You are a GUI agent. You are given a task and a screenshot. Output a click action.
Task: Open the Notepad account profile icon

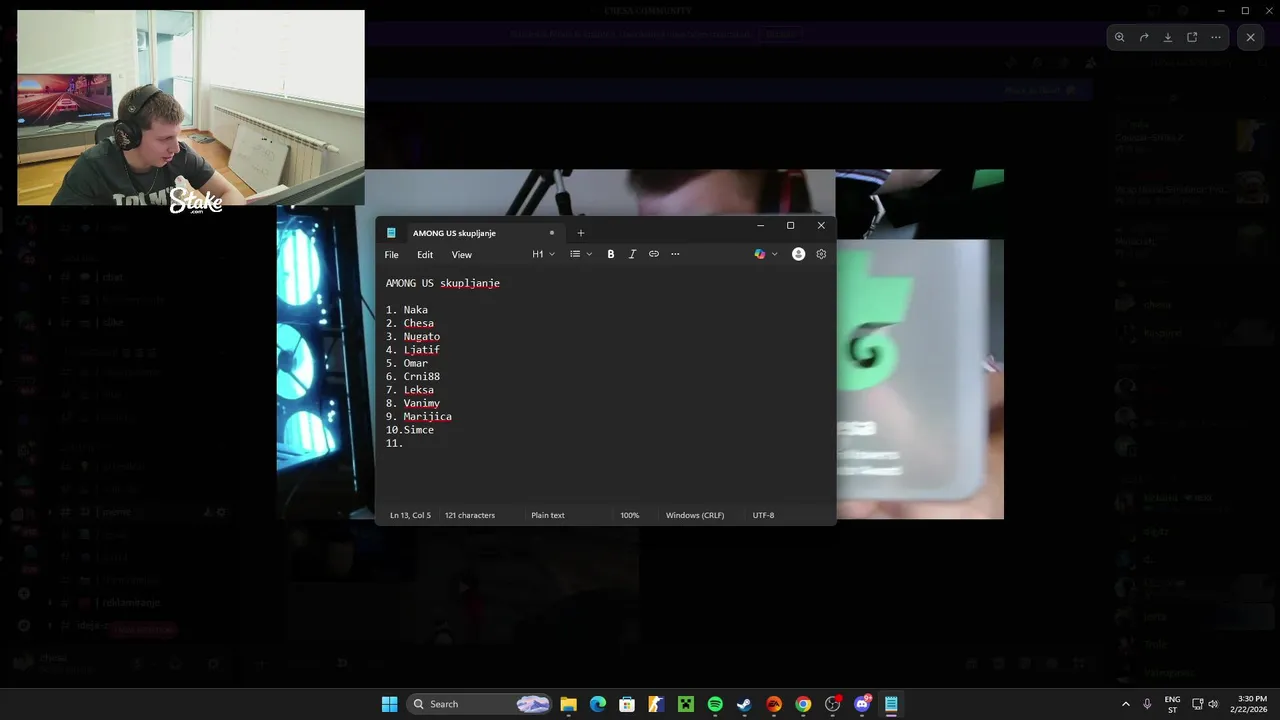click(x=798, y=254)
